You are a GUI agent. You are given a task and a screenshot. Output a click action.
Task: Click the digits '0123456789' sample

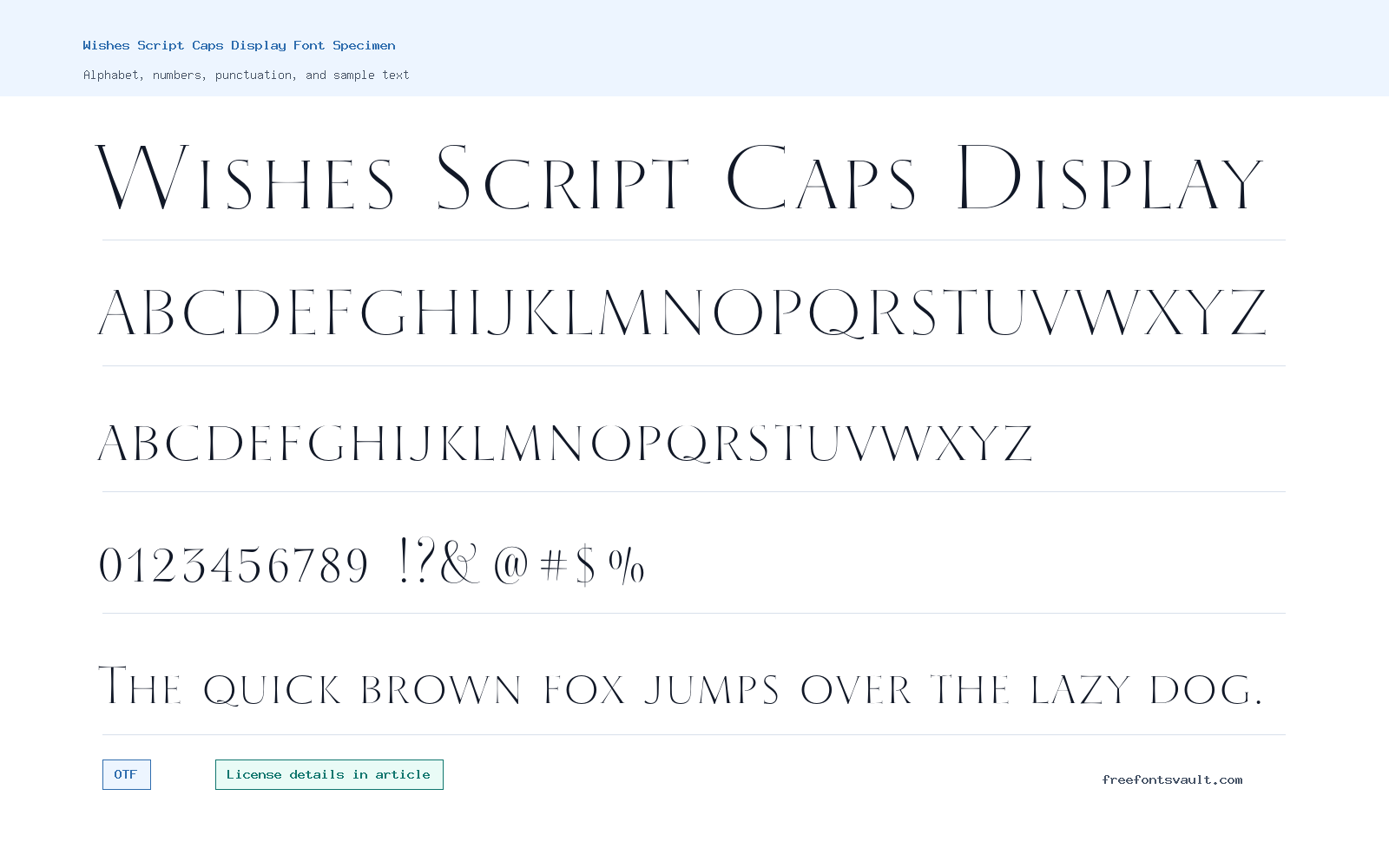234,565
